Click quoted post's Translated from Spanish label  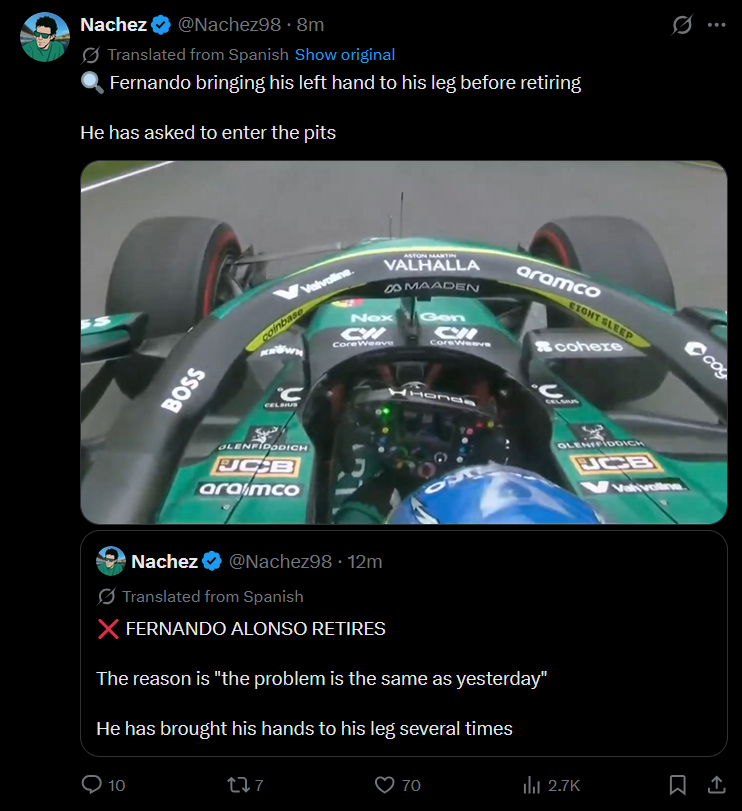point(213,596)
